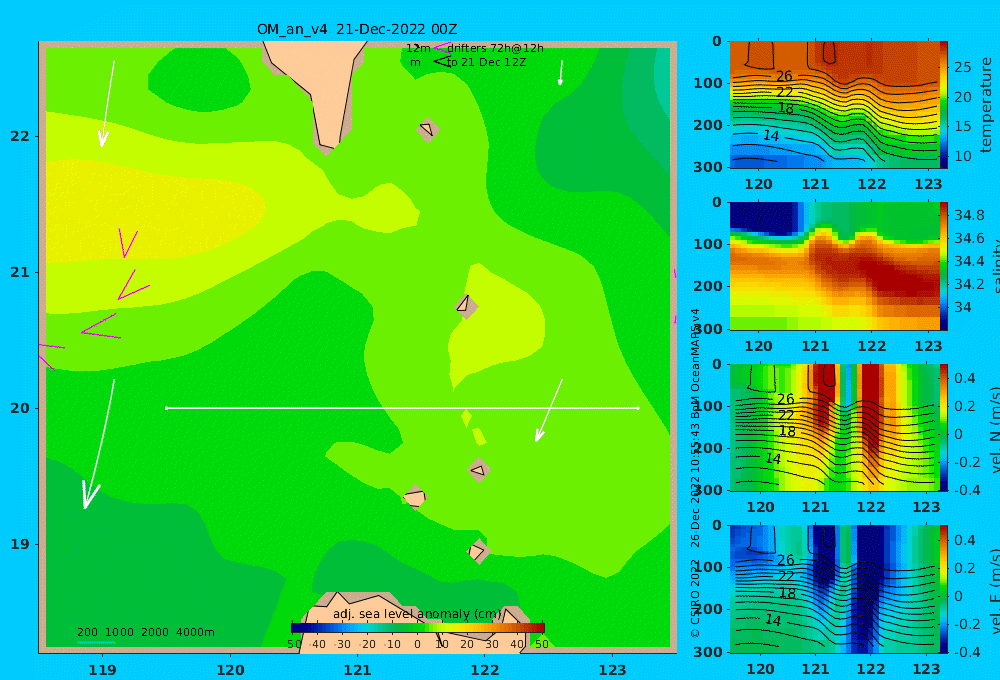Click longitude label 123 under the main map
1000x680 pixels.
tap(612, 670)
